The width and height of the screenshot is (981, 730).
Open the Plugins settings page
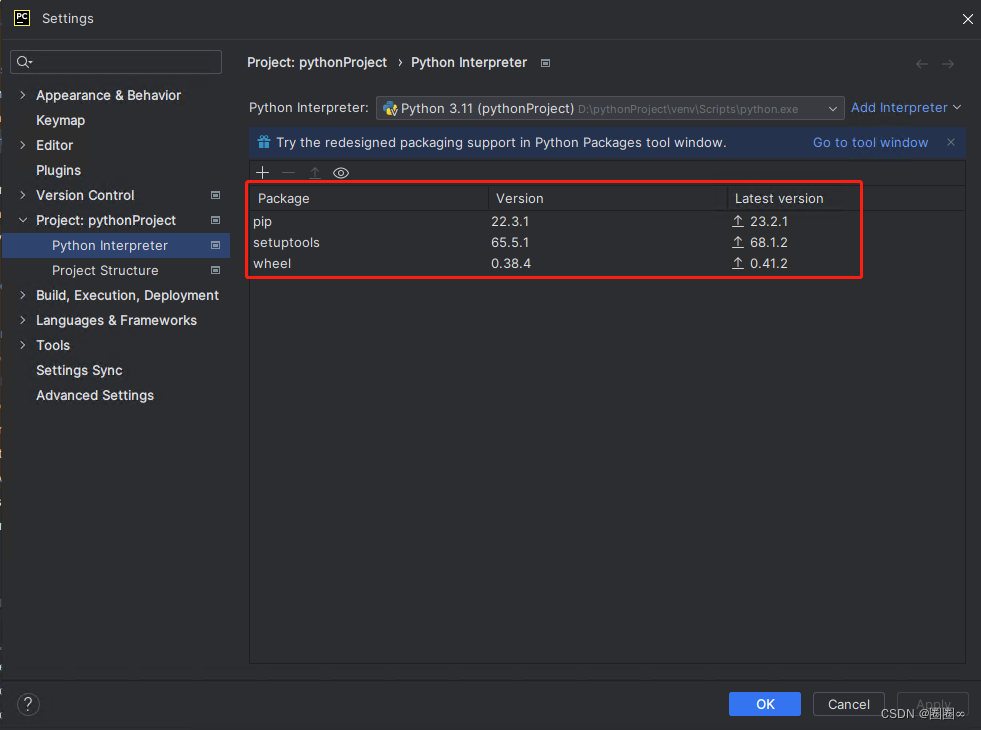pos(58,170)
